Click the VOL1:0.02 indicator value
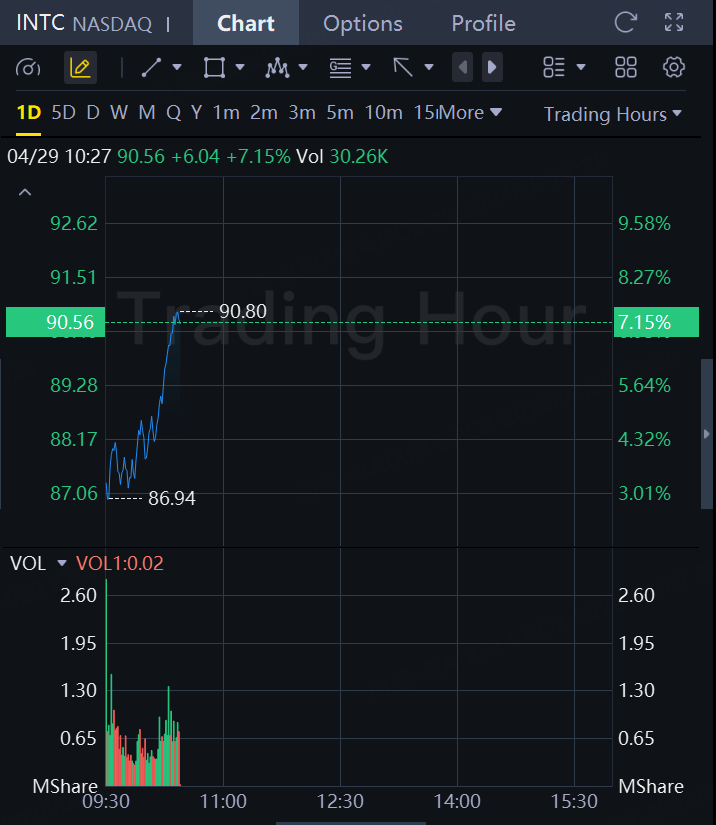This screenshot has width=716, height=825. [x=120, y=564]
